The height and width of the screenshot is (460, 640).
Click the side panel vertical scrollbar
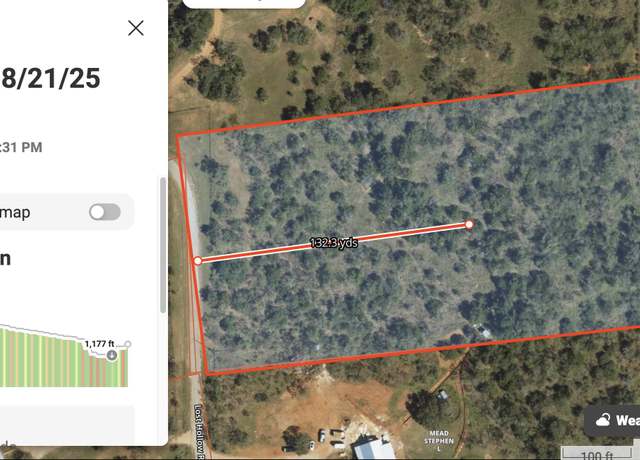163,245
